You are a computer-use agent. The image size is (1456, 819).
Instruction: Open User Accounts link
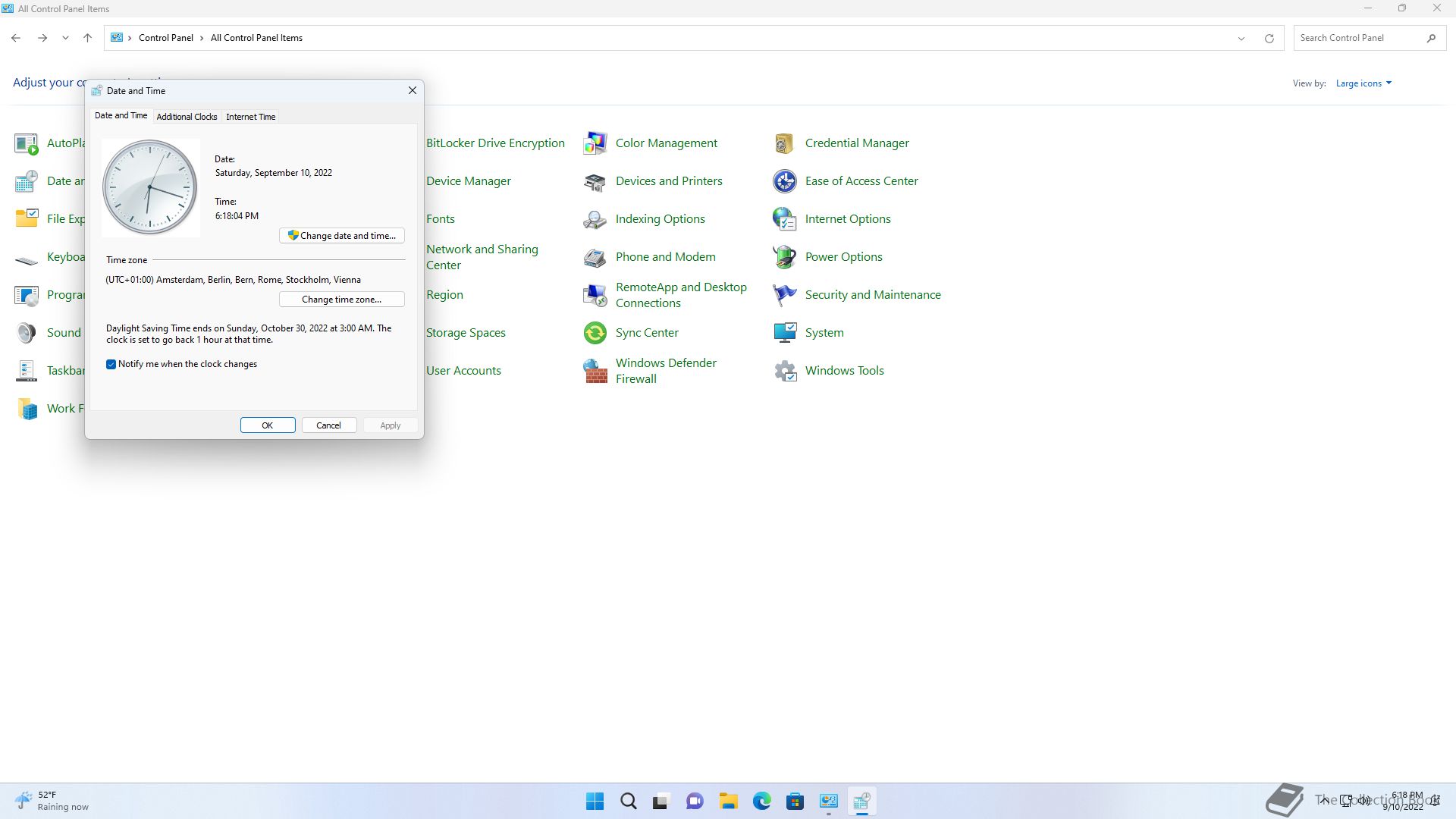463,371
